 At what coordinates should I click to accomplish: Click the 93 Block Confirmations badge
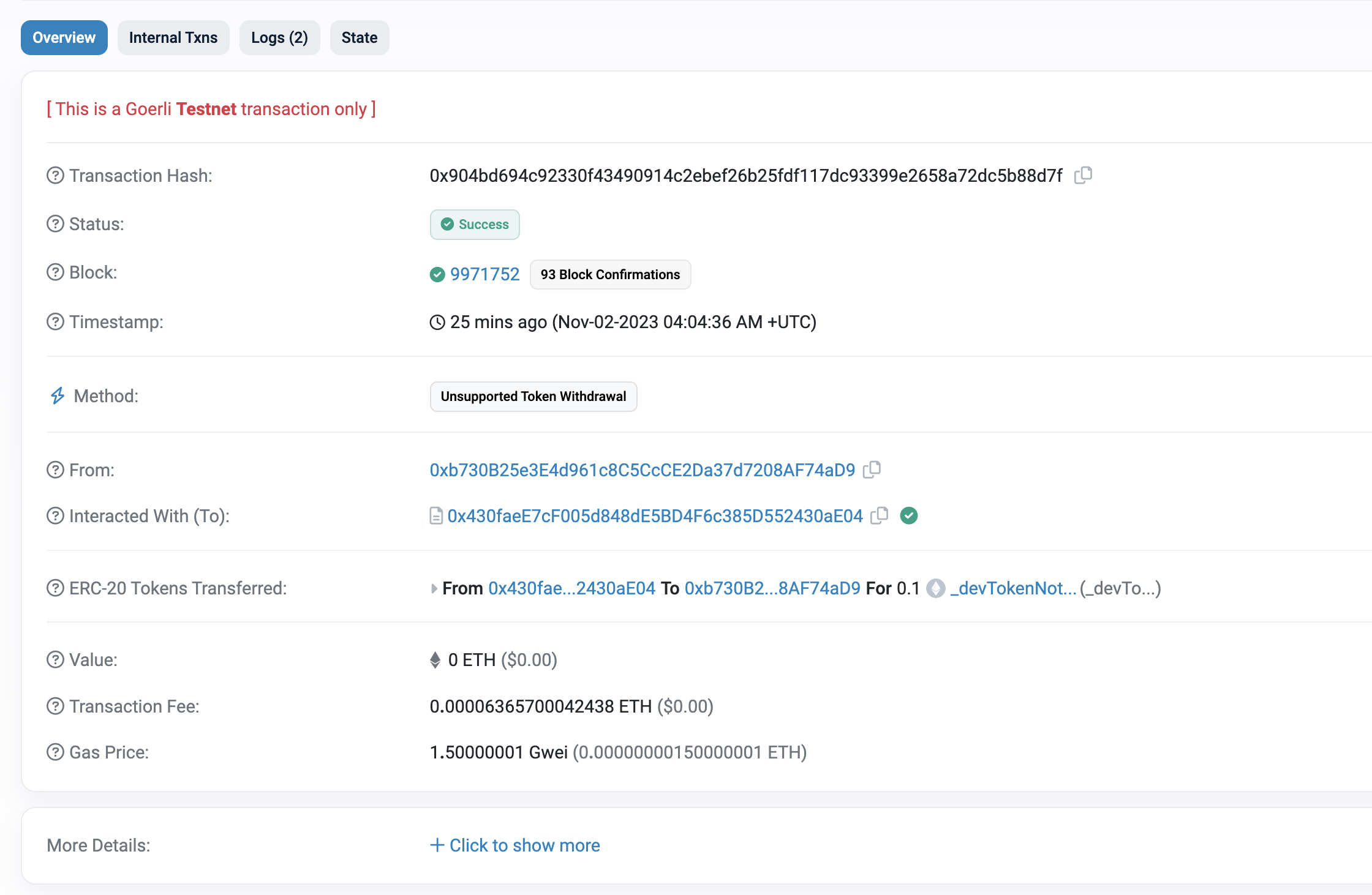(x=610, y=274)
